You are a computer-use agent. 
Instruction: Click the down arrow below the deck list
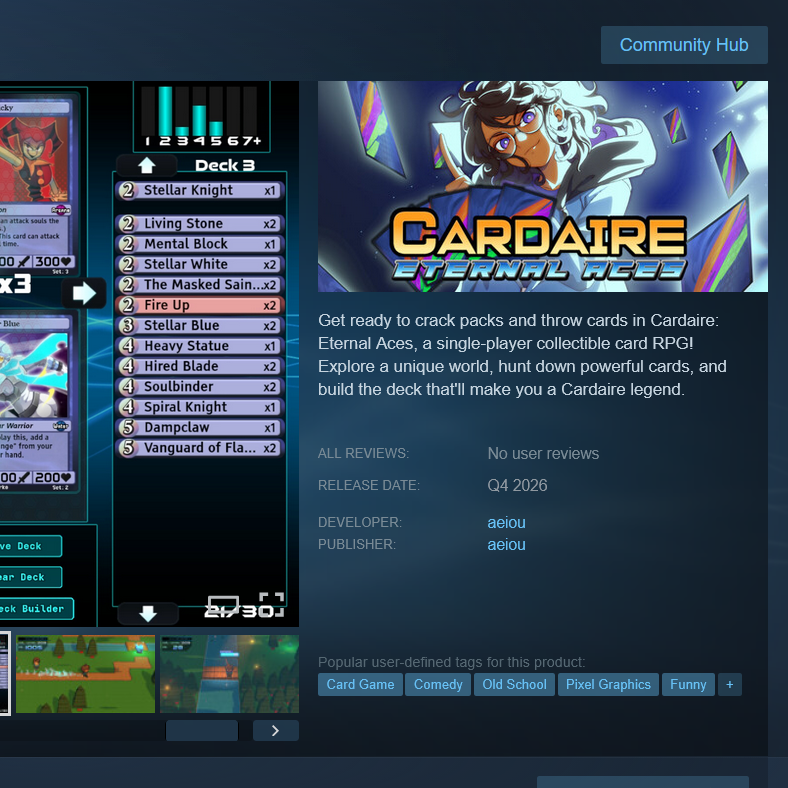pyautogui.click(x=148, y=614)
